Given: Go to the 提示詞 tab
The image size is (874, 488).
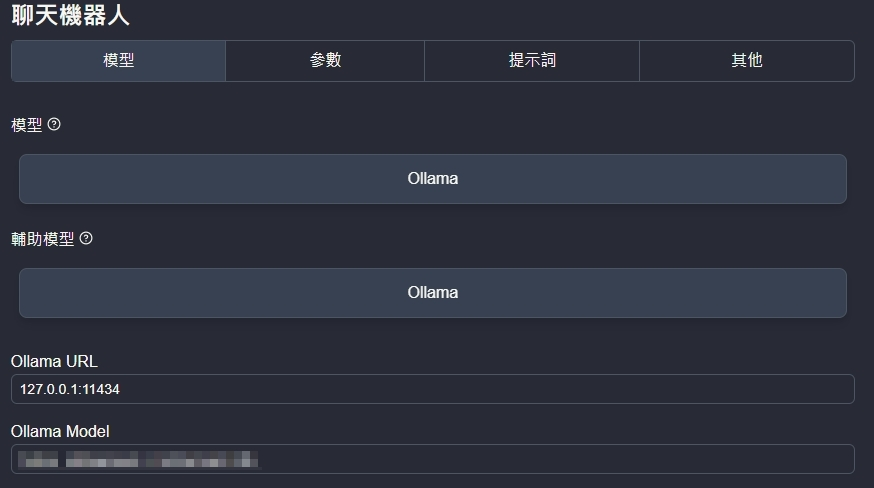Looking at the screenshot, I should [x=532, y=61].
